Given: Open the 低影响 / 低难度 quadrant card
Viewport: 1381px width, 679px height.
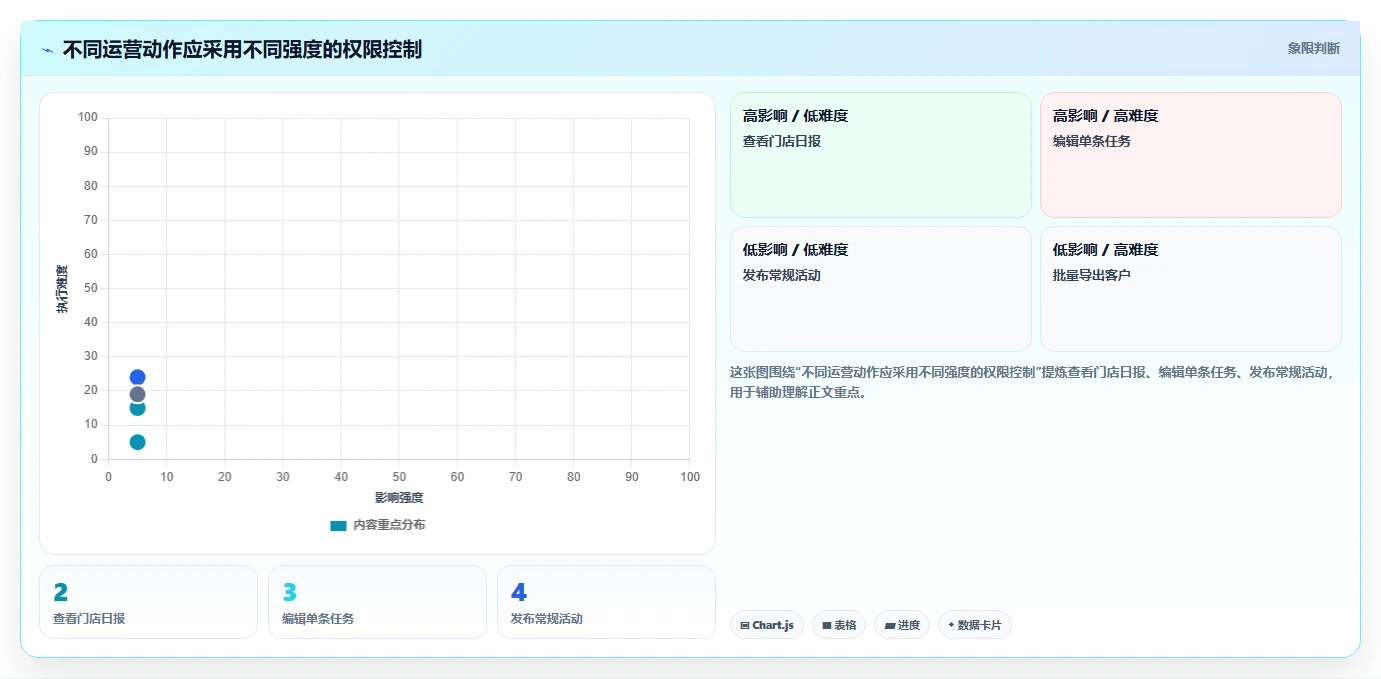Looking at the screenshot, I should pyautogui.click(x=880, y=289).
